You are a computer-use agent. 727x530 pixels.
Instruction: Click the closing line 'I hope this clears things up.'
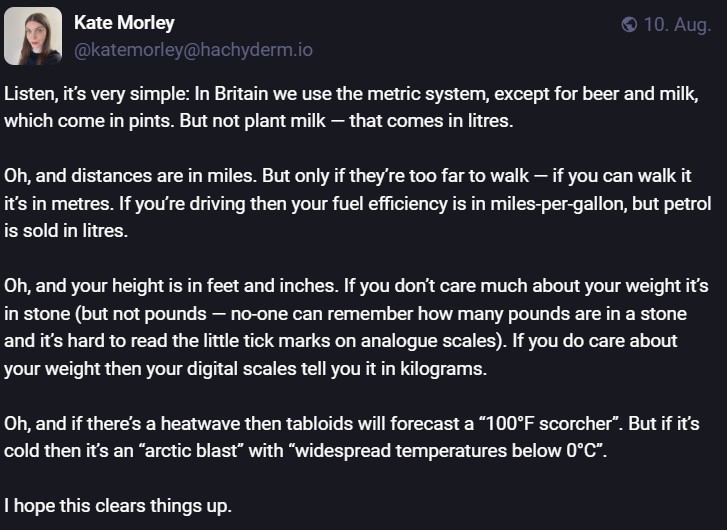point(118,505)
